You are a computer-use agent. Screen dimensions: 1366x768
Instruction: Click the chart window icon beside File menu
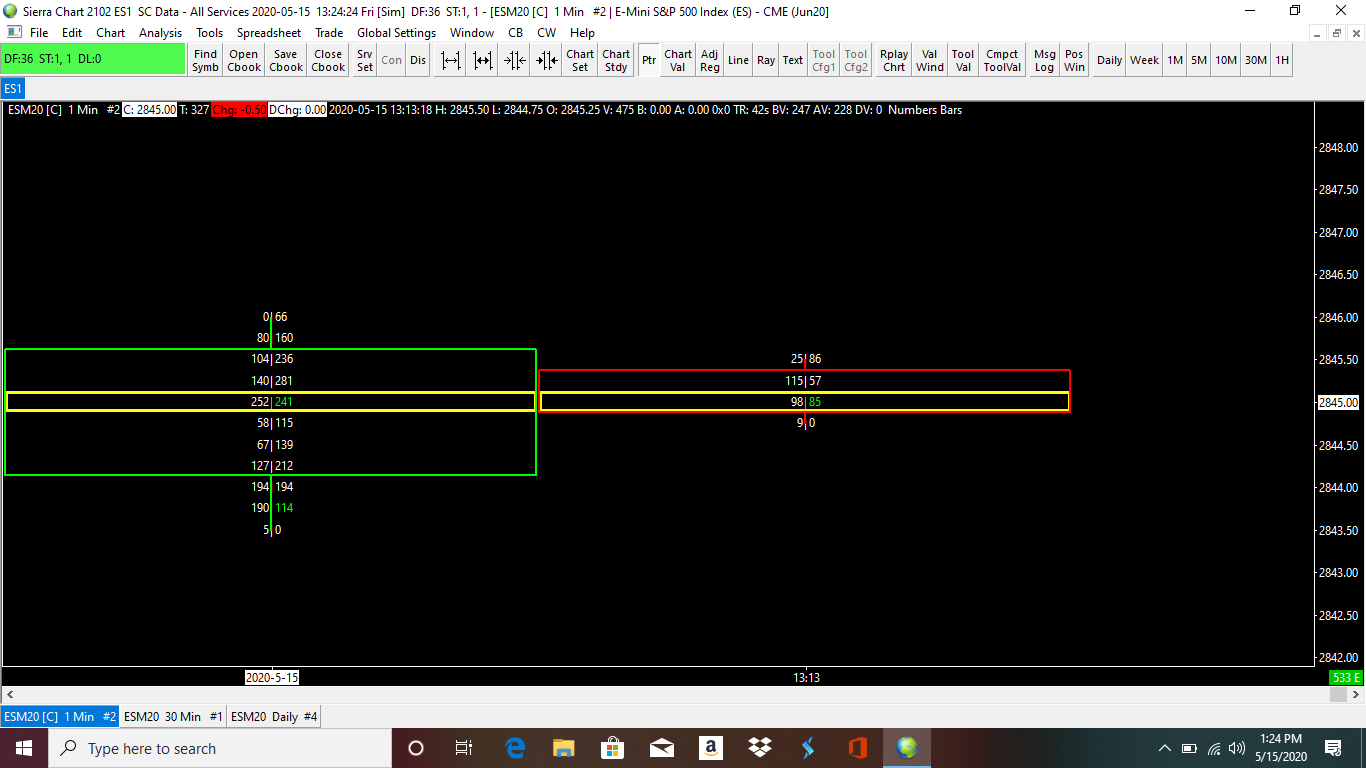pyautogui.click(x=14, y=33)
